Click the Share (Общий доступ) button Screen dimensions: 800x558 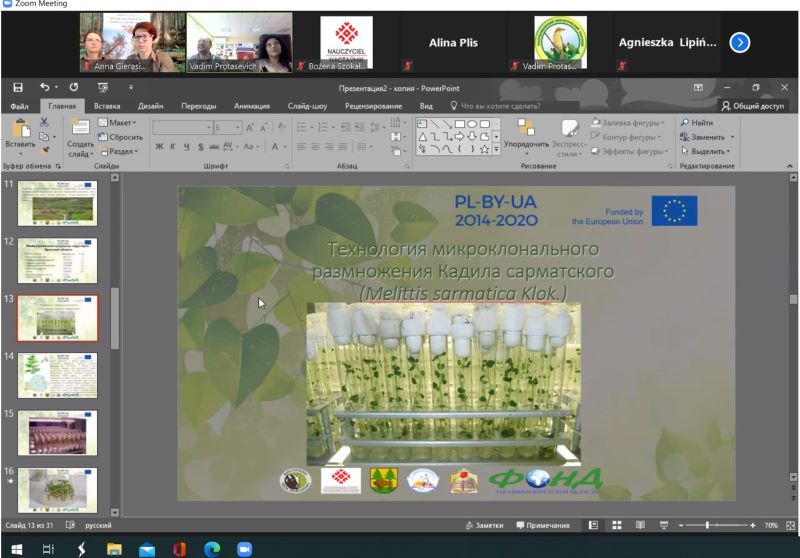(x=754, y=105)
